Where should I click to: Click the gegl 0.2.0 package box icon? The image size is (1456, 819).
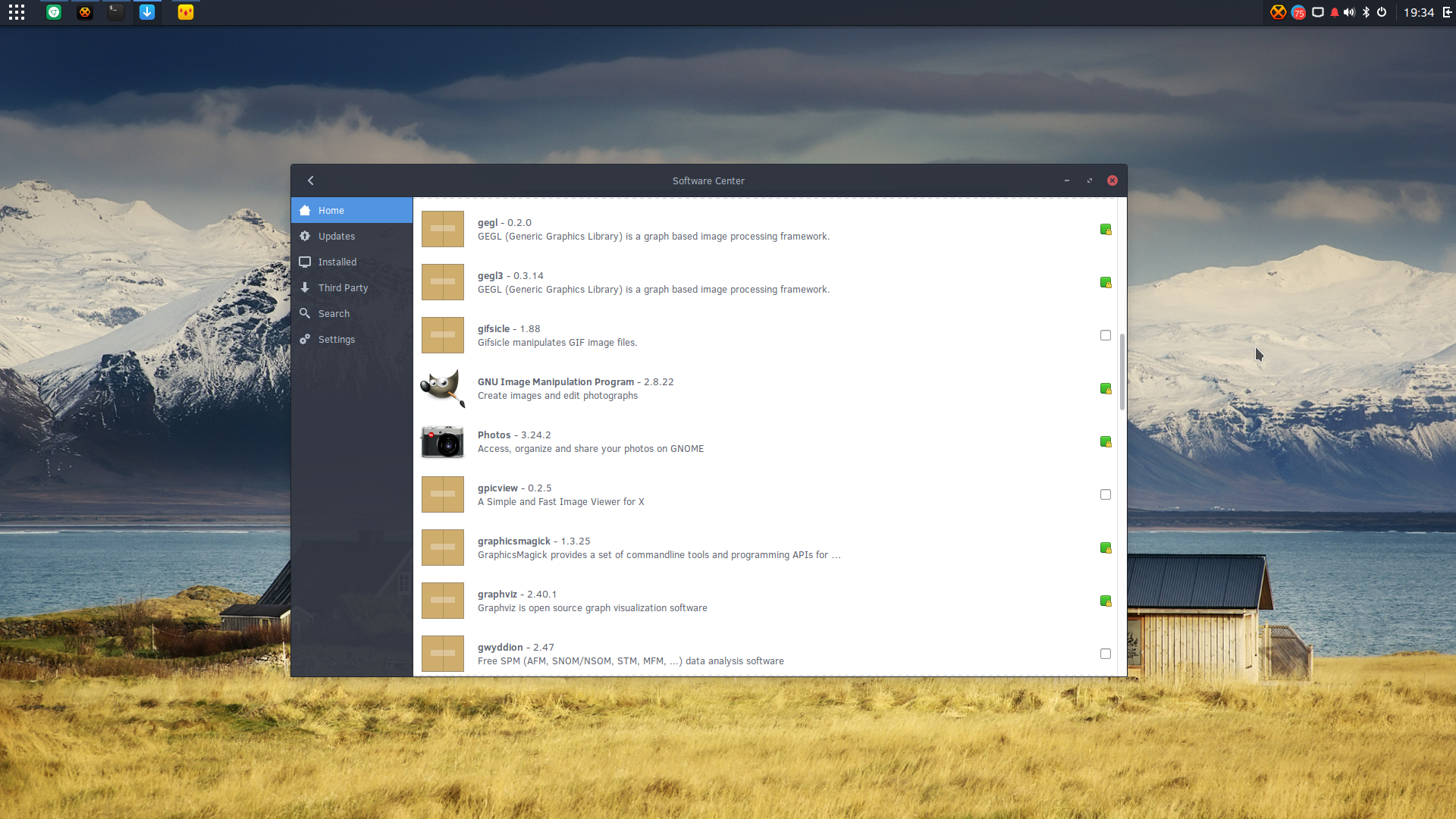(443, 229)
